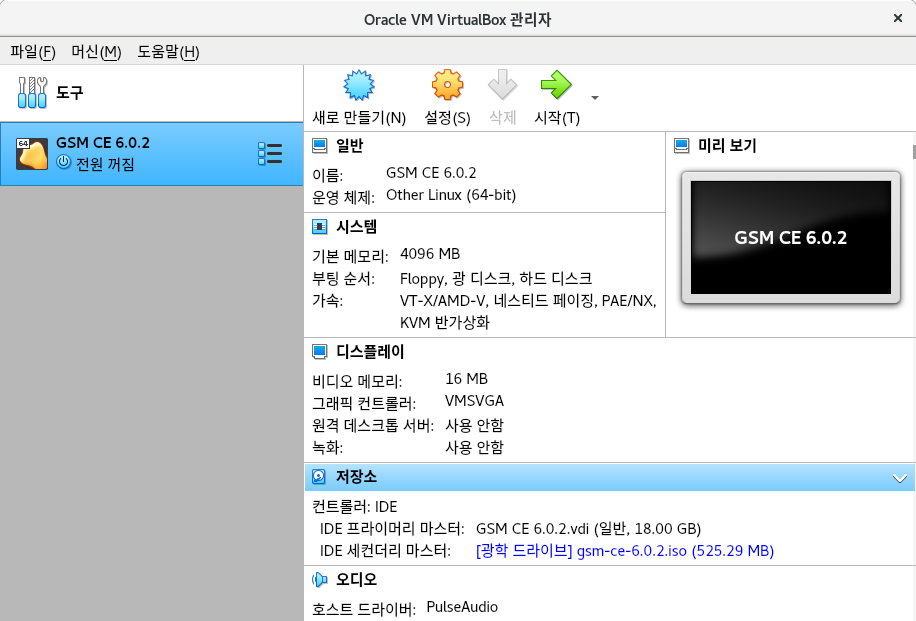
Task: Click the '4096 MB' base memory value
Action: click(x=430, y=254)
